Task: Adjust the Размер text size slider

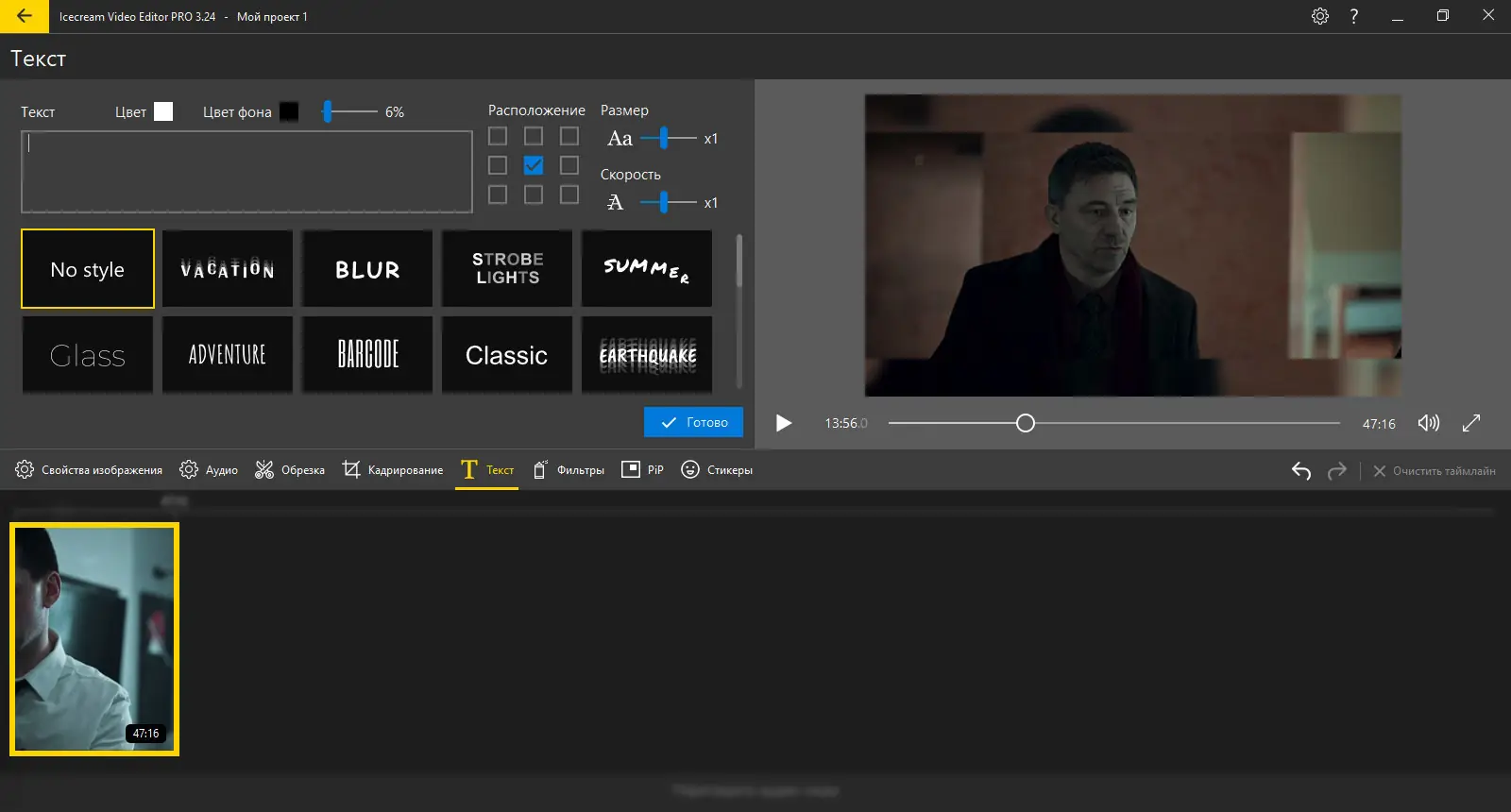Action: (664, 138)
